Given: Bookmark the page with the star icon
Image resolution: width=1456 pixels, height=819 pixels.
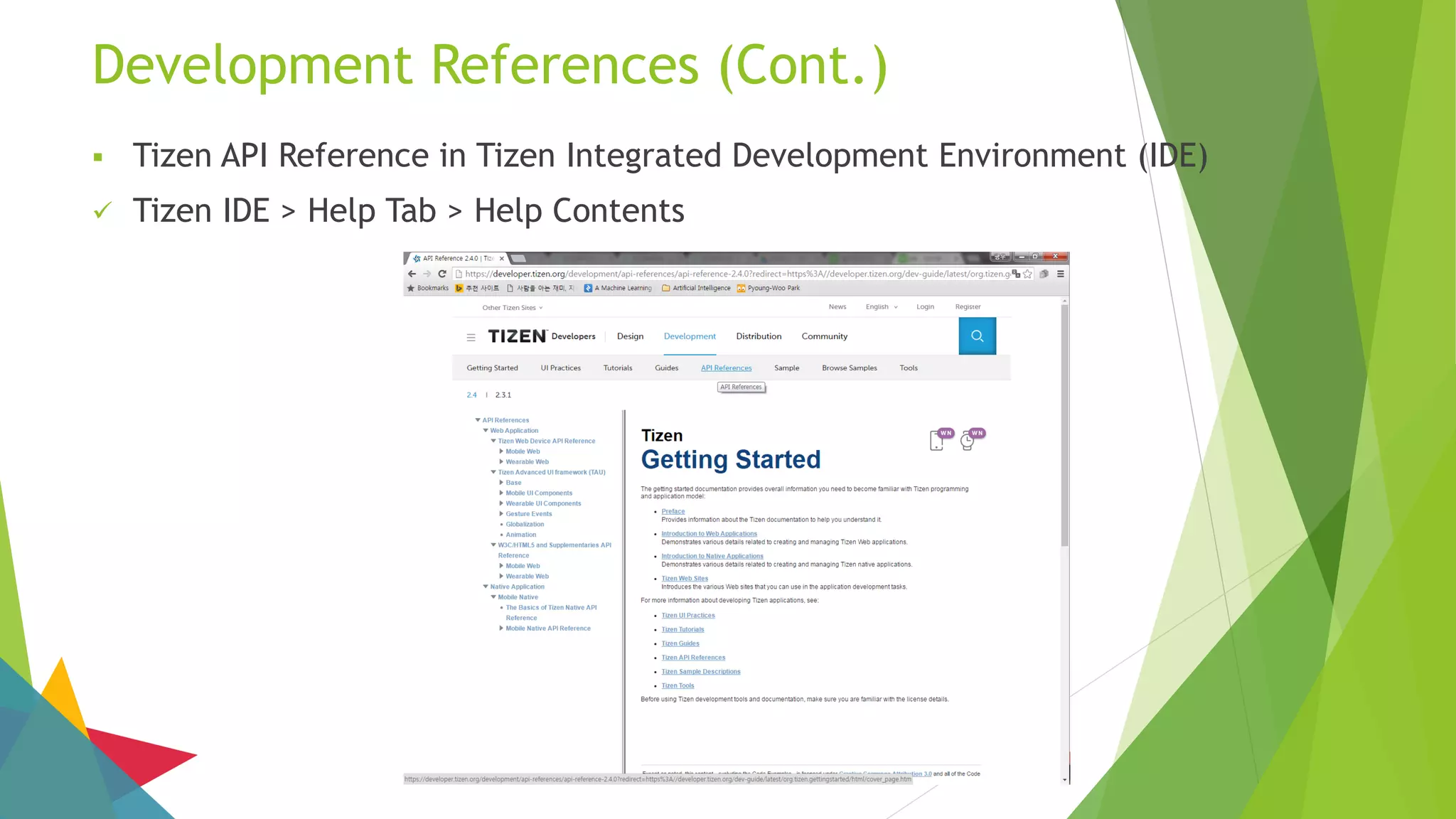Looking at the screenshot, I should (x=1027, y=274).
